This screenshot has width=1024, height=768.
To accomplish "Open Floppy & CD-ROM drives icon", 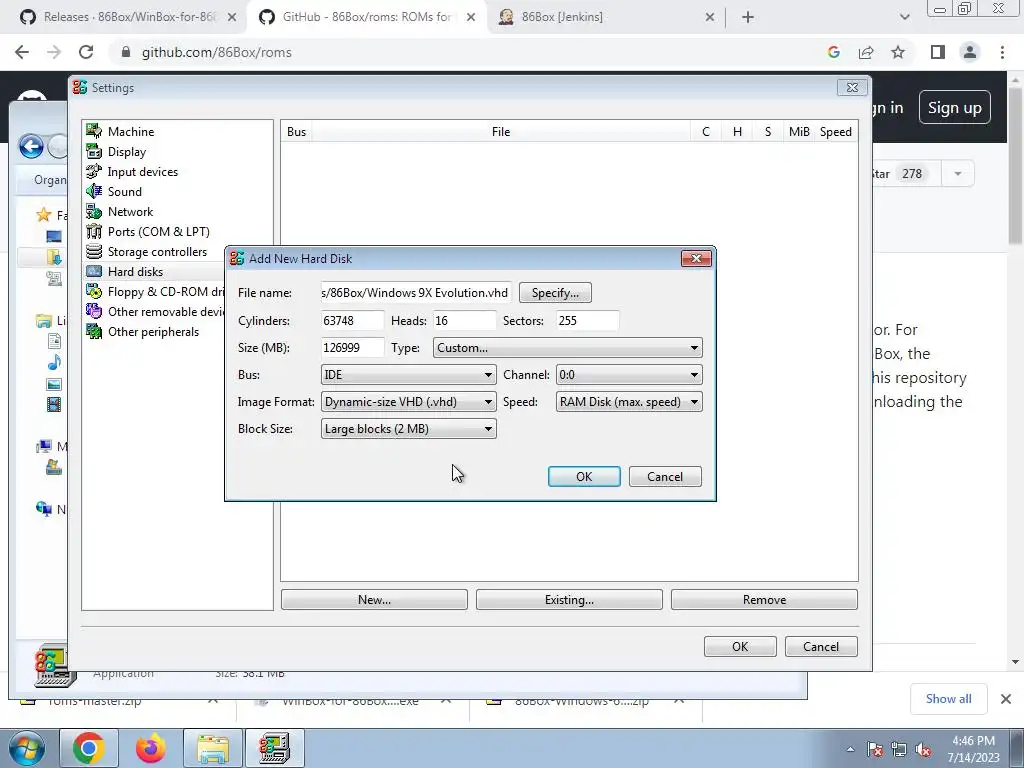I will point(94,292).
